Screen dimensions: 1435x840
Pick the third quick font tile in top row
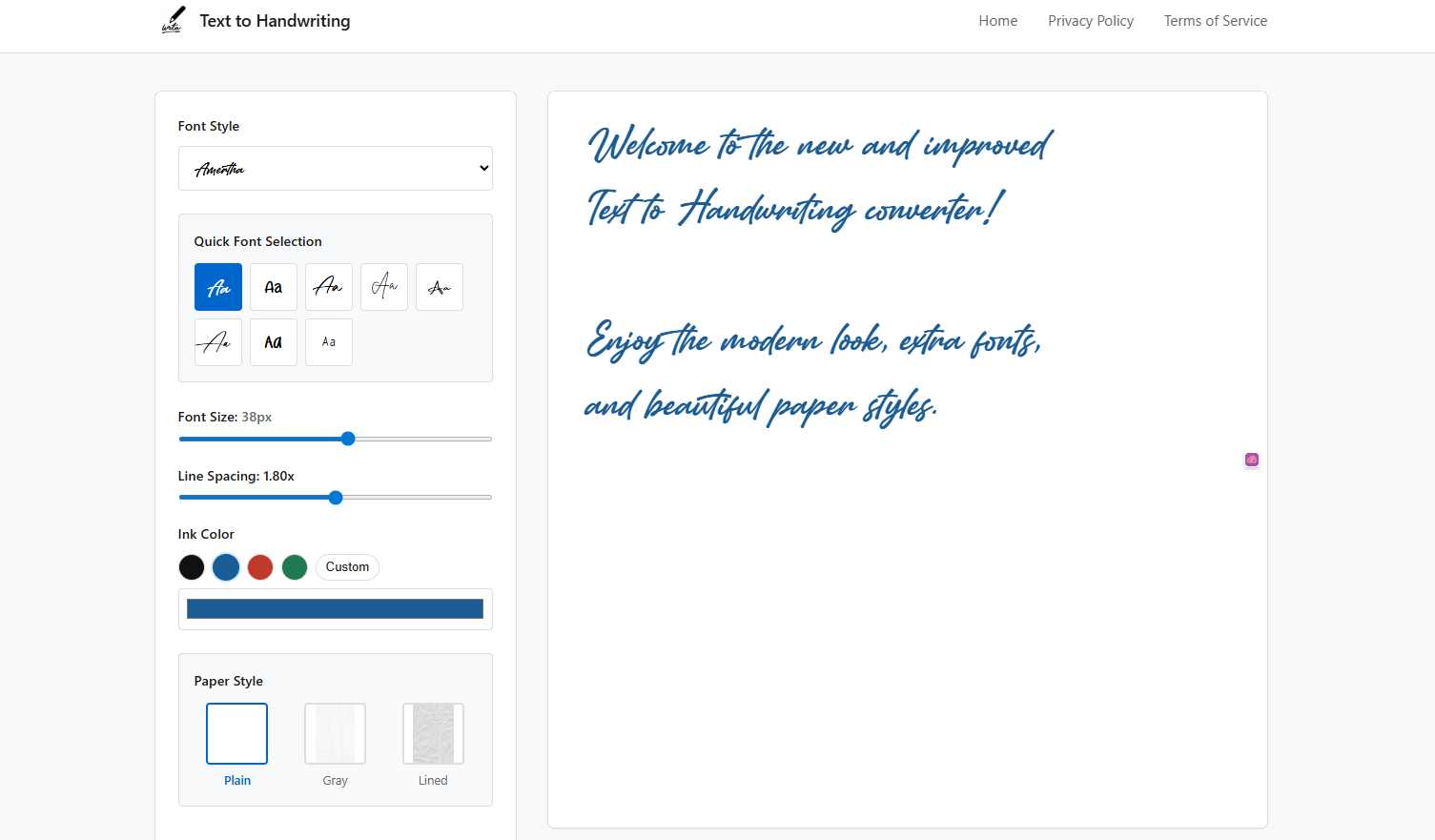pos(329,287)
